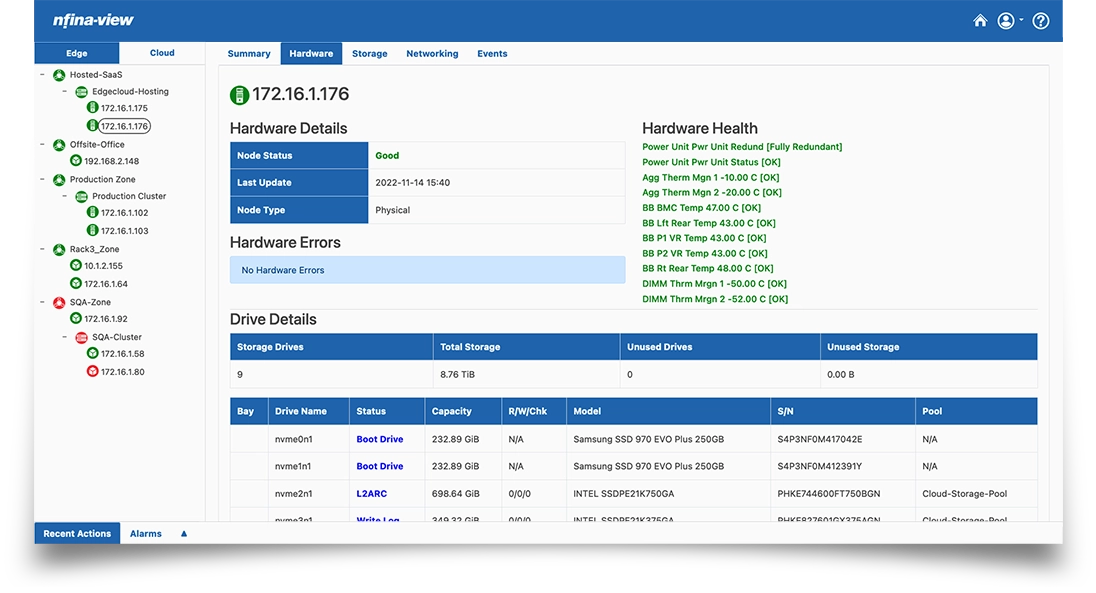Collapse the SQA-Cluster tree node
Viewport: 1096px width, 593px height.
click(64, 337)
